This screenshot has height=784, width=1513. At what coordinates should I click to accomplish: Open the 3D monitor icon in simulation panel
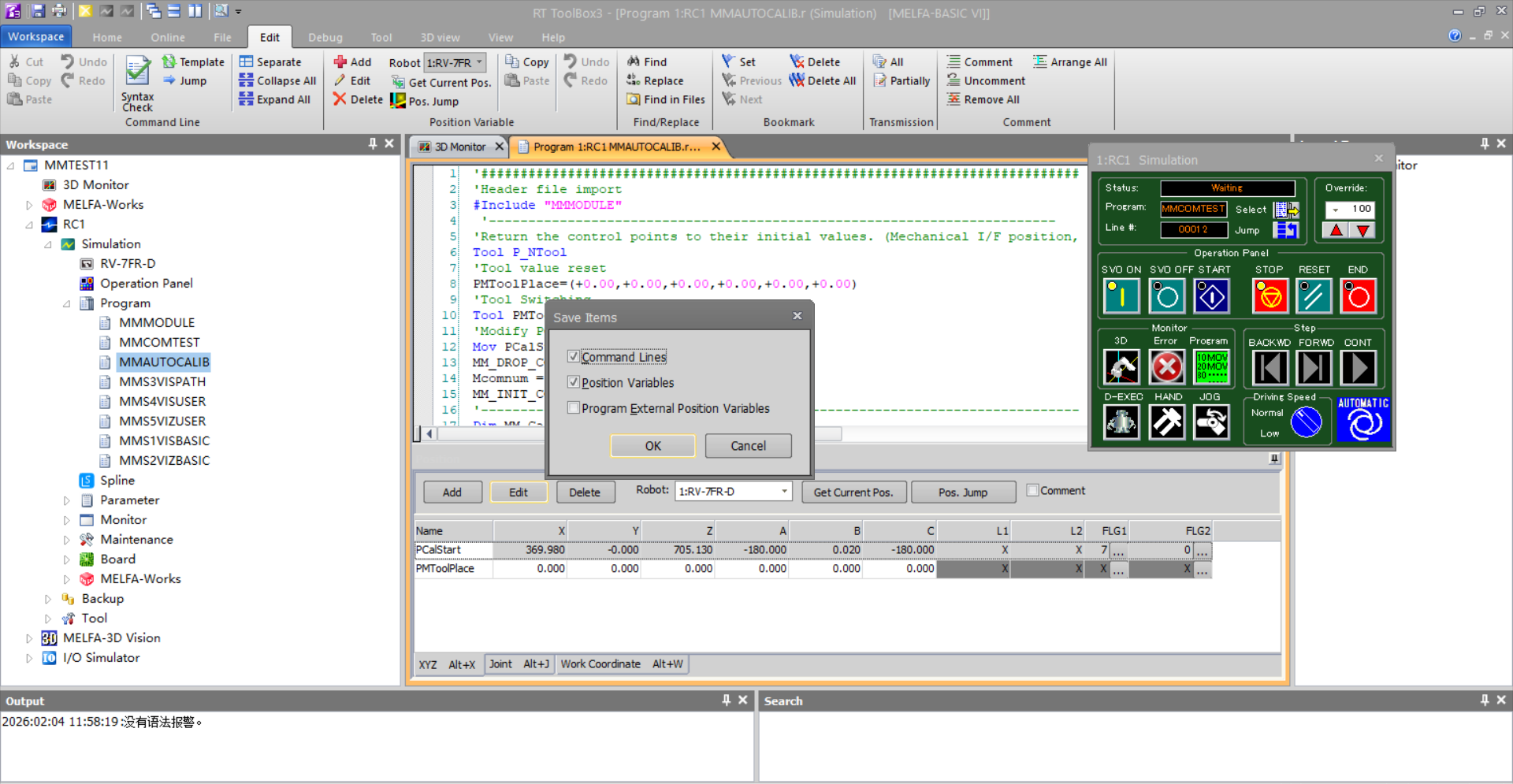point(1121,367)
